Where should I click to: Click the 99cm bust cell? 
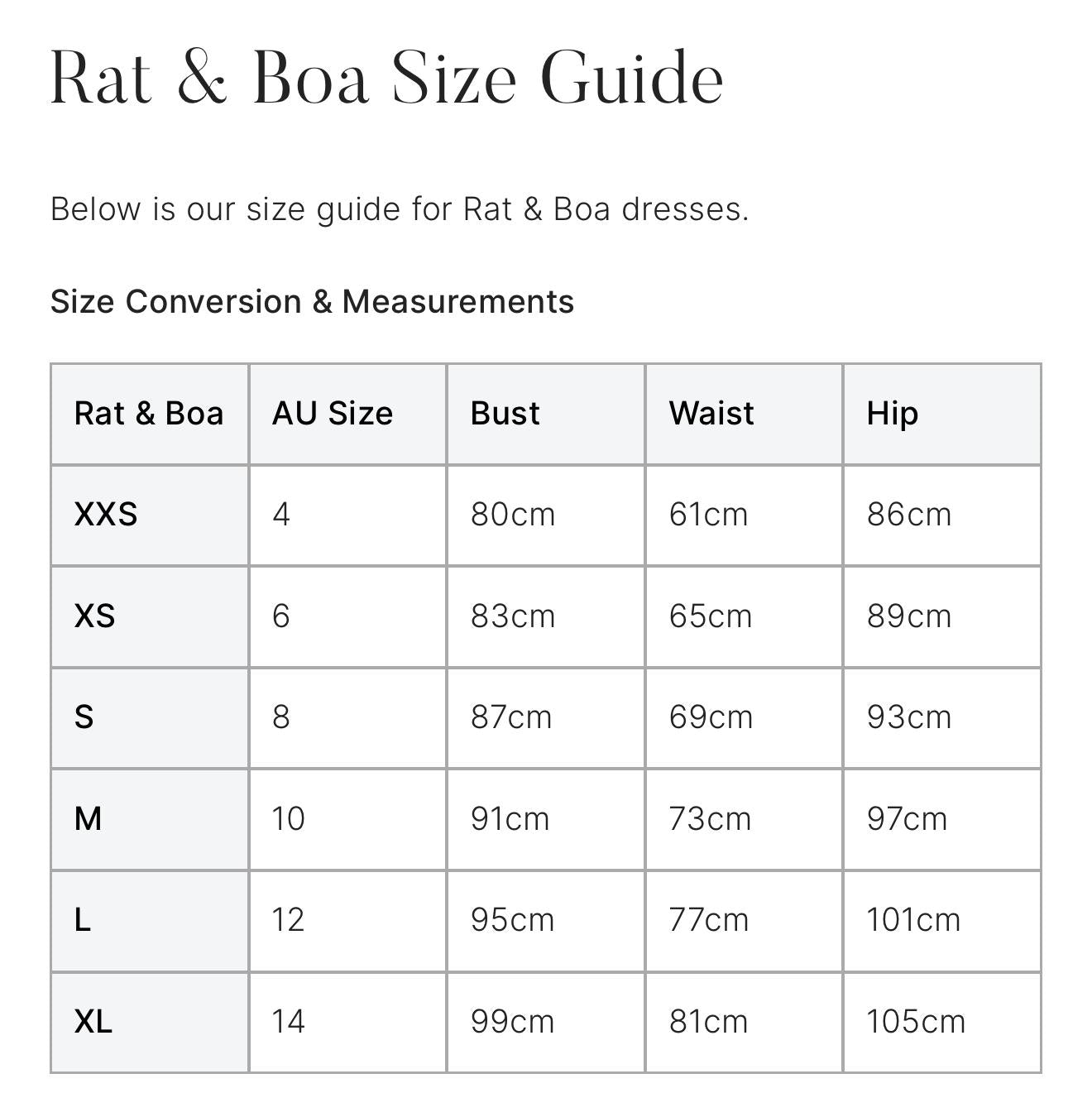click(x=513, y=1022)
